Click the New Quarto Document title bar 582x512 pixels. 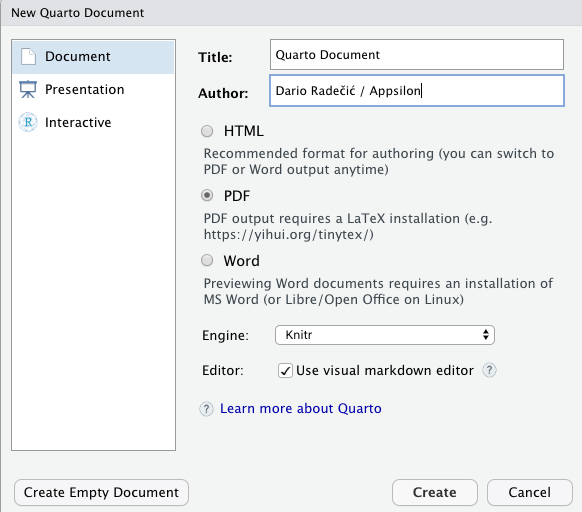point(291,13)
